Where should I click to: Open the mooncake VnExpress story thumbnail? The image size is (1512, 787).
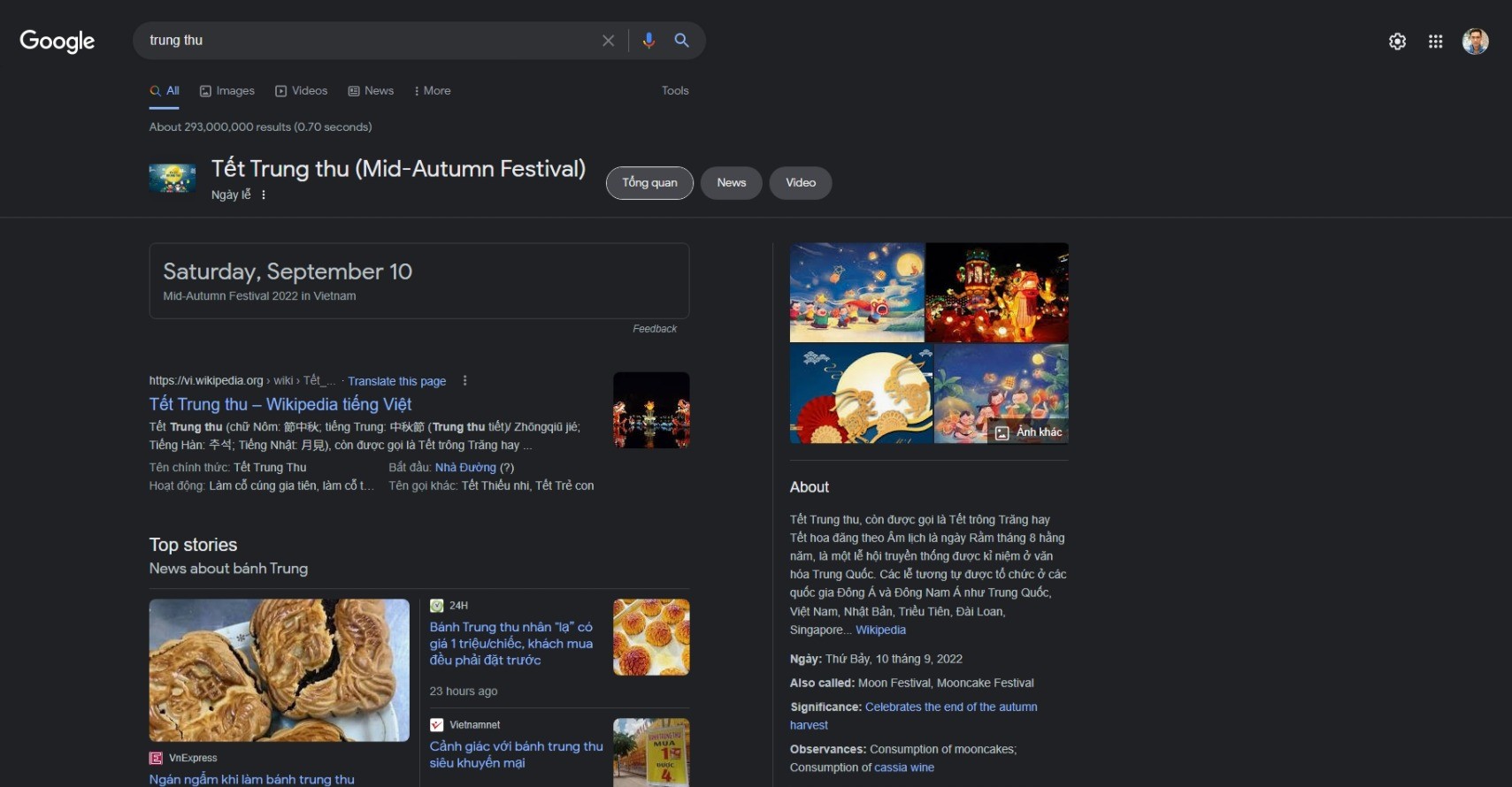coord(279,669)
